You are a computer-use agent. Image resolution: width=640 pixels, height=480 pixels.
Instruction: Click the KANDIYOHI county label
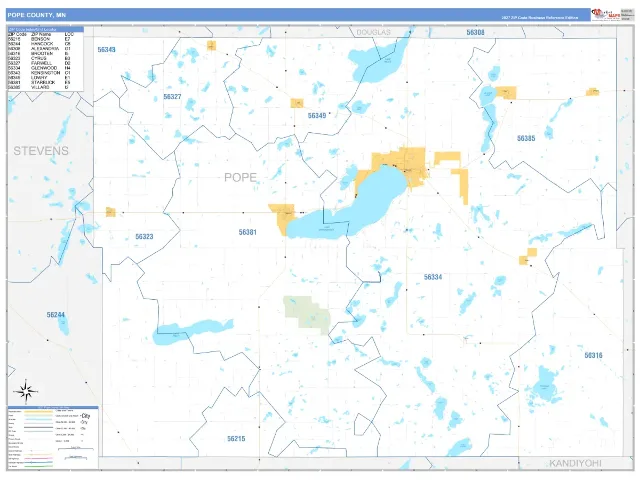(x=575, y=463)
